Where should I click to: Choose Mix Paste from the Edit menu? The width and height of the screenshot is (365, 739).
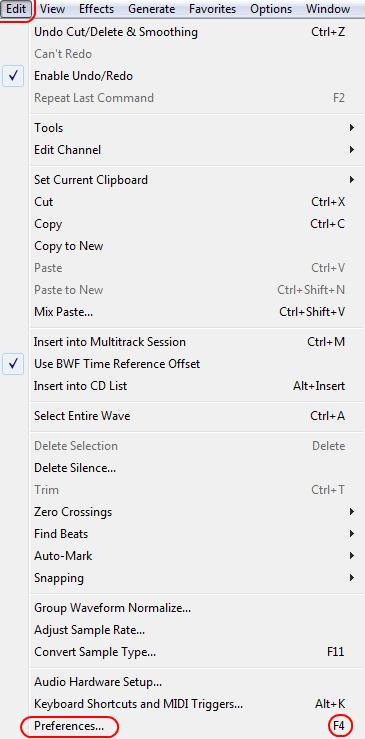(189, 312)
